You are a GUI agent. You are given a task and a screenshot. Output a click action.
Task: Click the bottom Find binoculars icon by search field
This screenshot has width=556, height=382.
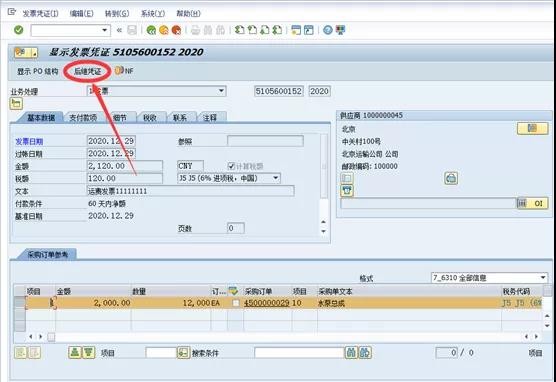point(351,353)
